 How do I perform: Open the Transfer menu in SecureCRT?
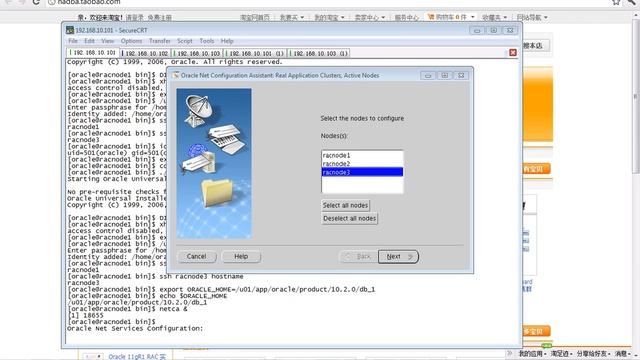click(x=160, y=41)
